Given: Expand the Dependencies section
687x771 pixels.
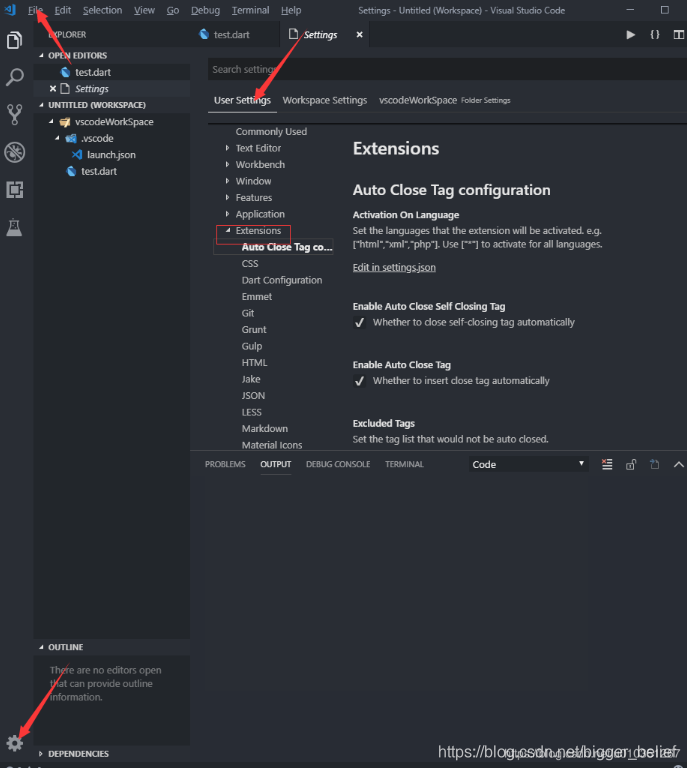Looking at the screenshot, I should point(41,754).
